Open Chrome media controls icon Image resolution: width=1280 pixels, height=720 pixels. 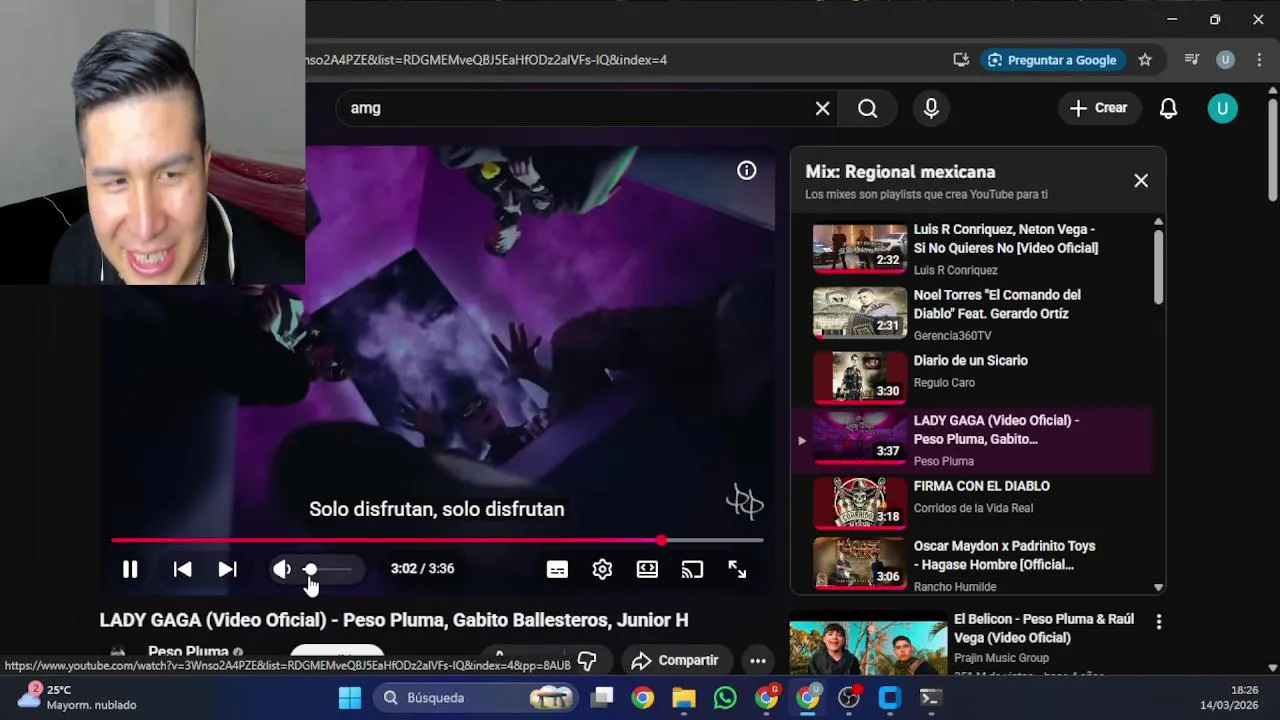click(x=1191, y=60)
